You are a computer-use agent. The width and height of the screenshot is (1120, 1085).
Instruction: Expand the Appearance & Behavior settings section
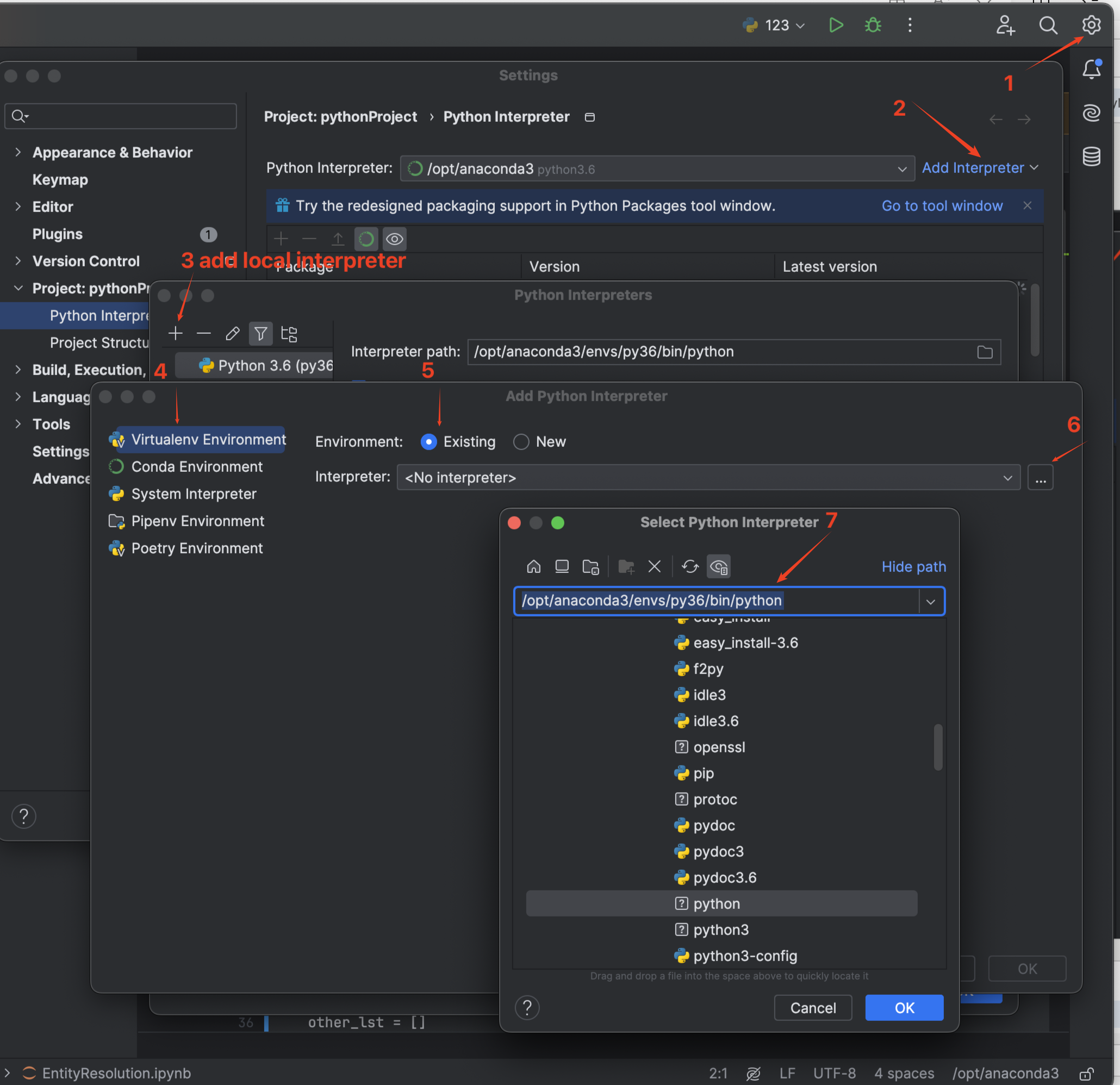pos(18,152)
